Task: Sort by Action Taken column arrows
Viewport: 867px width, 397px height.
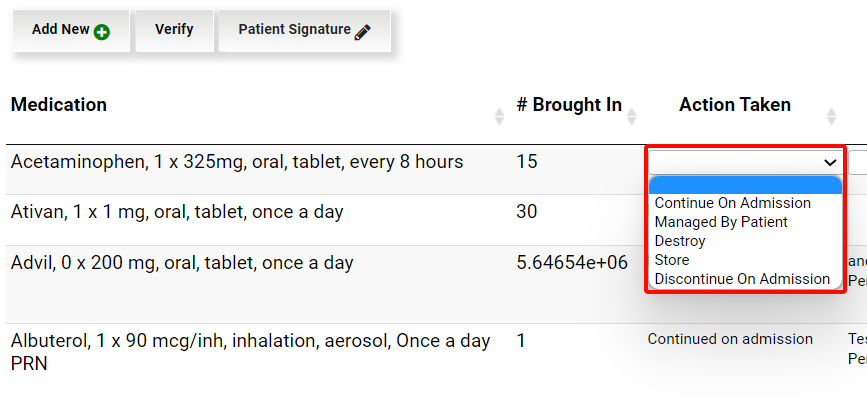Action: (x=831, y=116)
